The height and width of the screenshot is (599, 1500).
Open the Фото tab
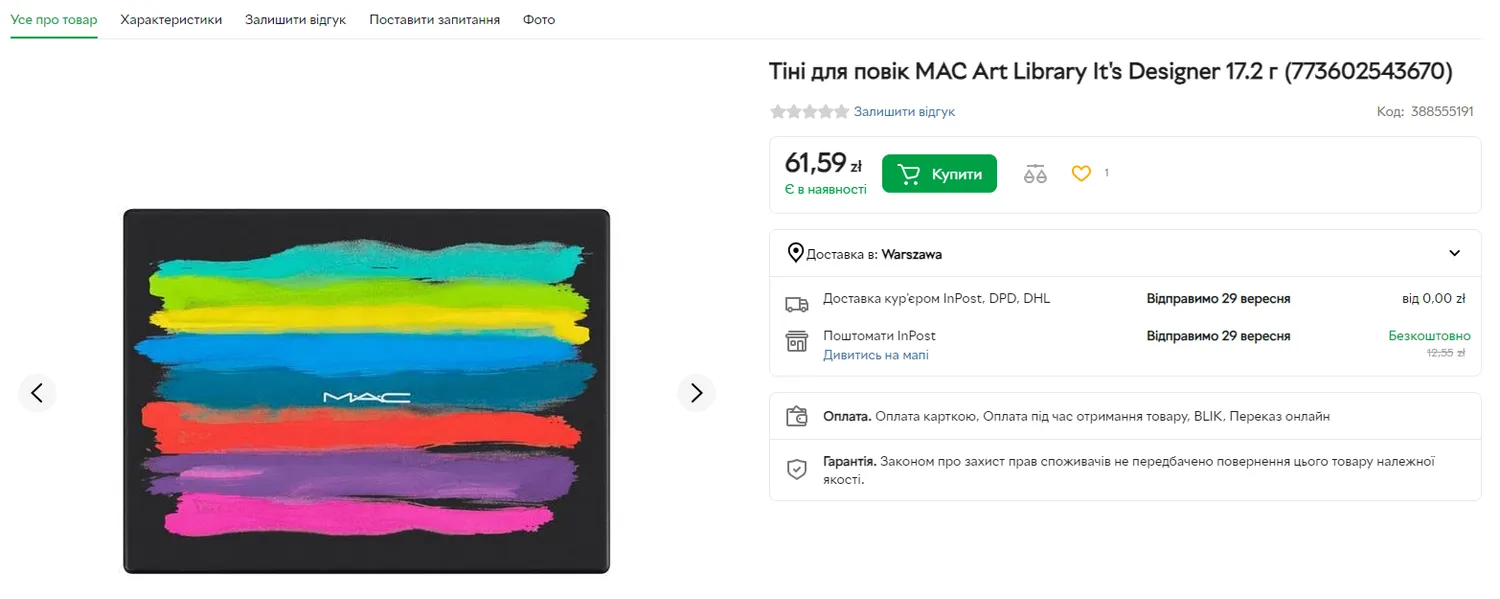tap(538, 19)
